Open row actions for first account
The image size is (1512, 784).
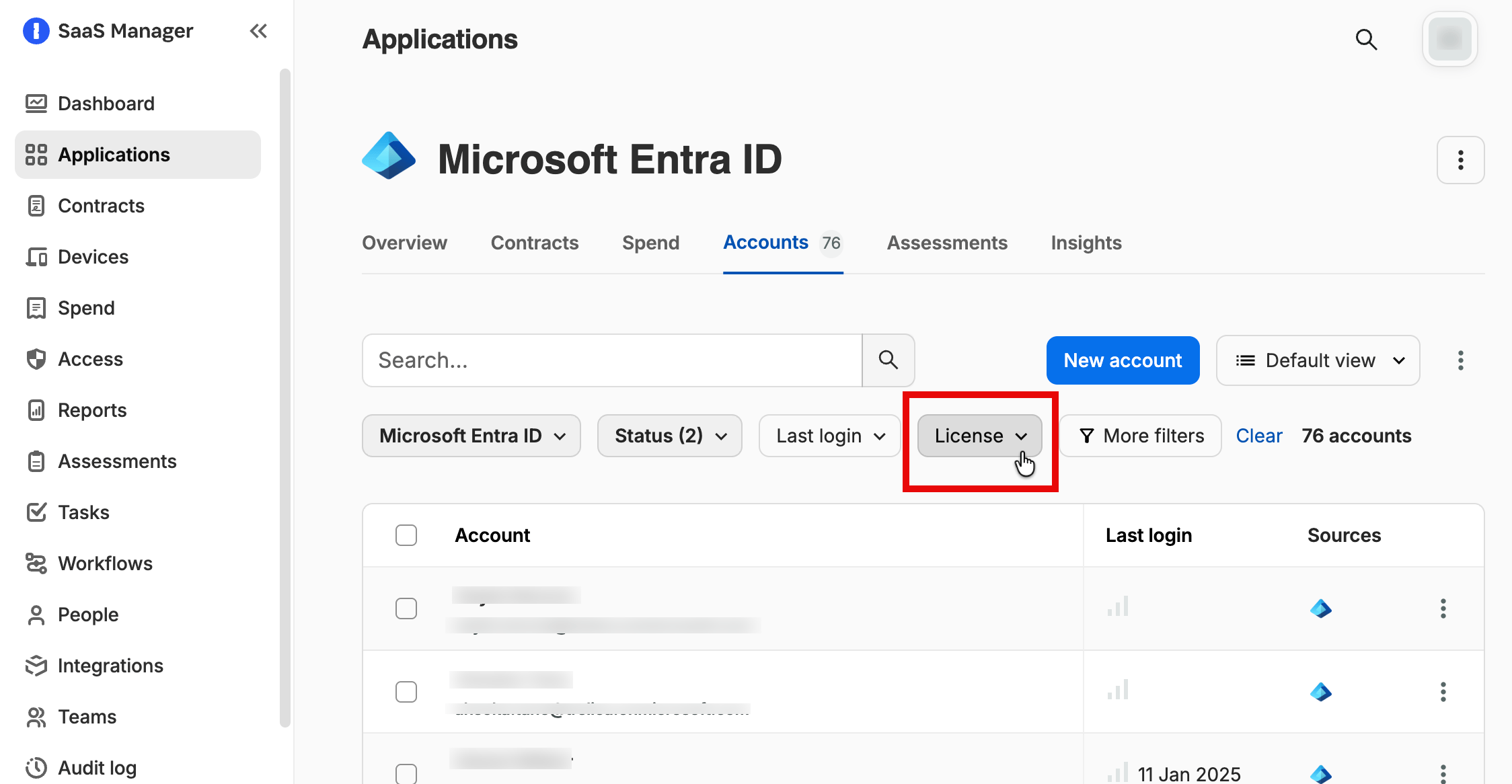coord(1443,609)
